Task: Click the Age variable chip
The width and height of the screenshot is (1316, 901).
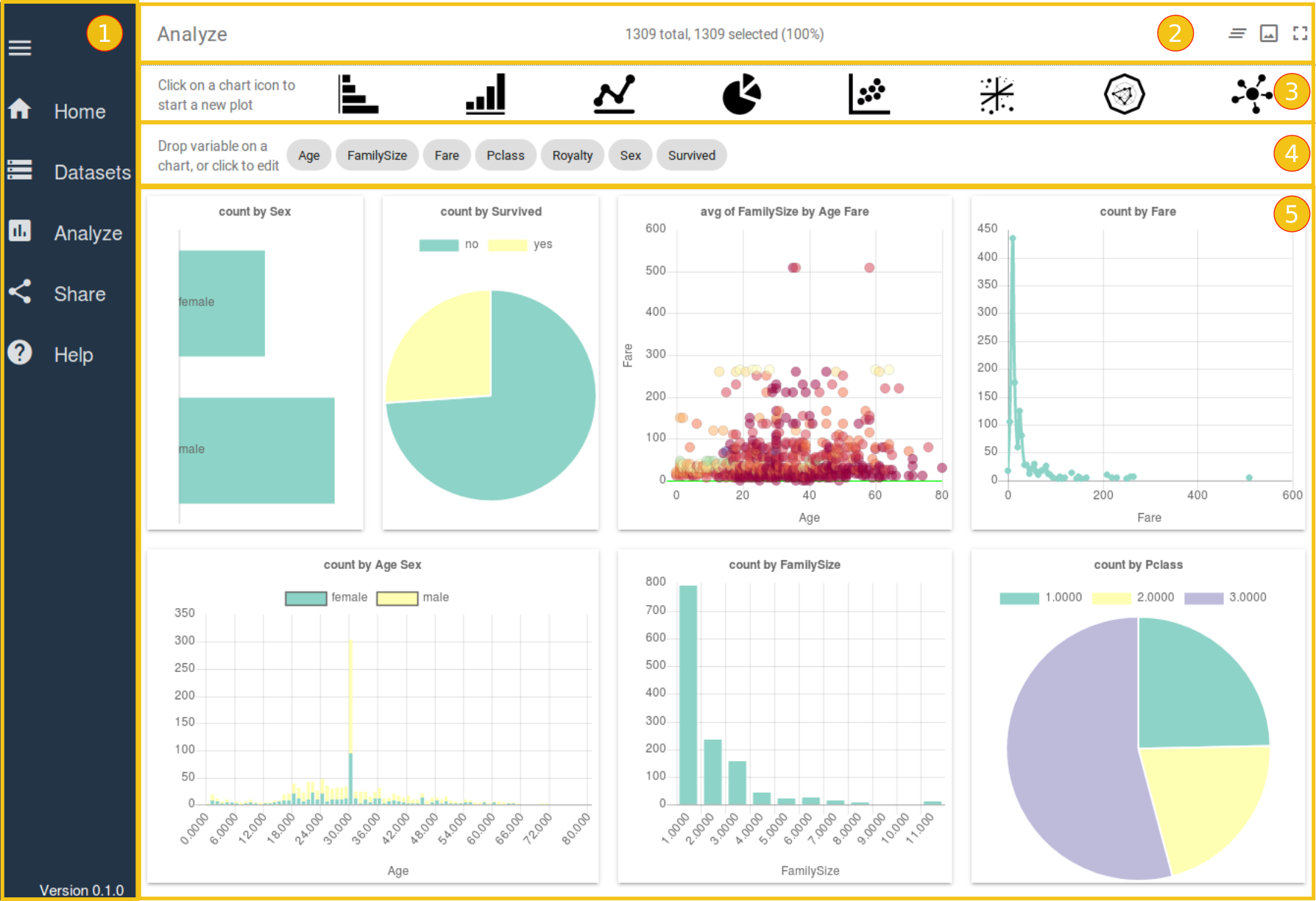Action: [309, 155]
